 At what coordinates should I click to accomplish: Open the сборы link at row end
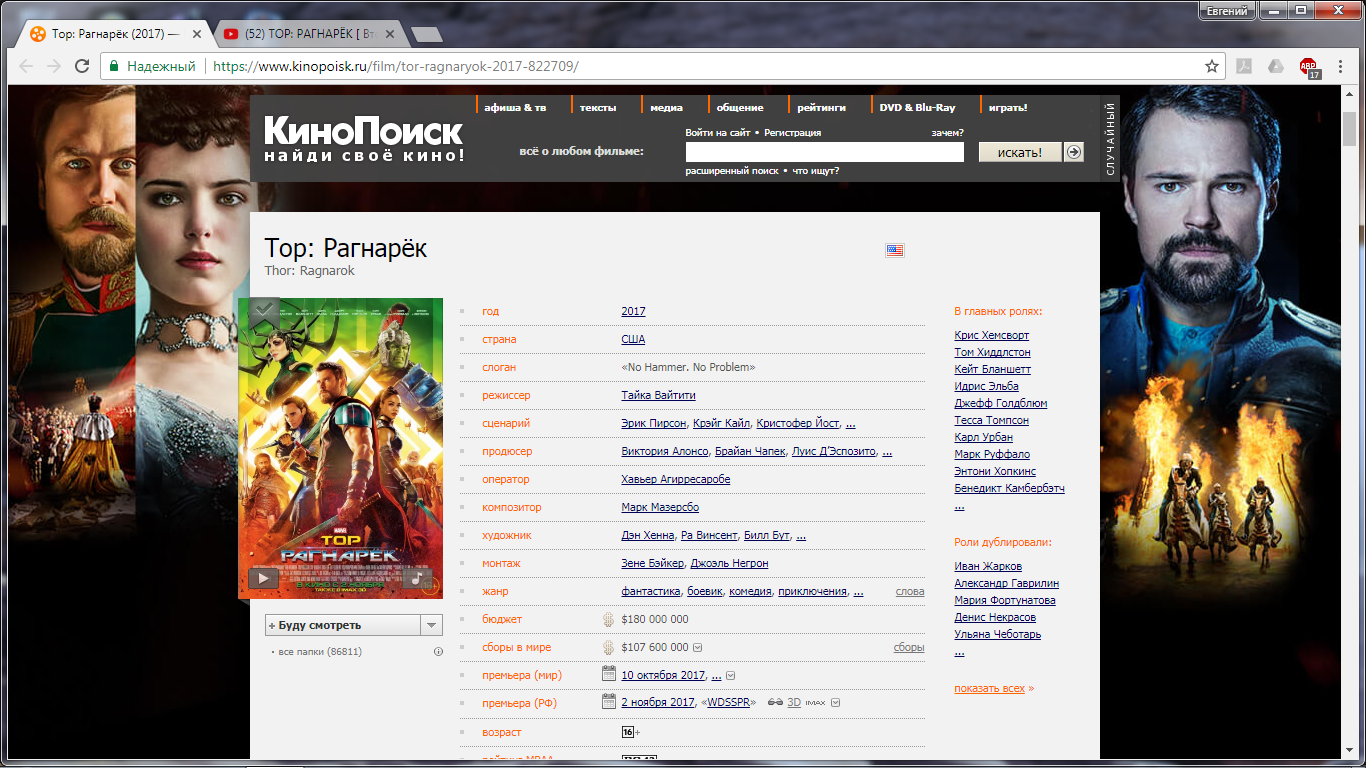[909, 648]
